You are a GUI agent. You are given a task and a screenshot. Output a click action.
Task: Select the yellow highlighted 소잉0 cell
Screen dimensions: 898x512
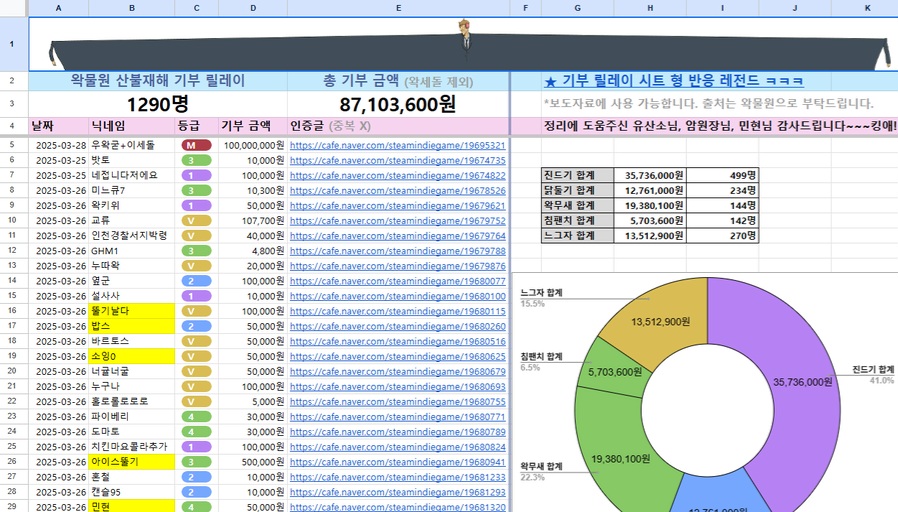point(132,356)
